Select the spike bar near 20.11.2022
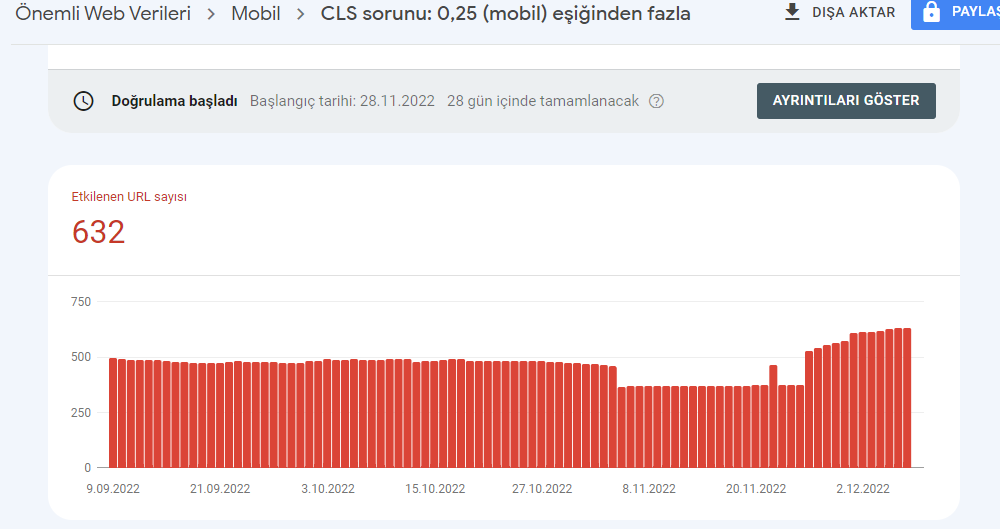 click(773, 416)
